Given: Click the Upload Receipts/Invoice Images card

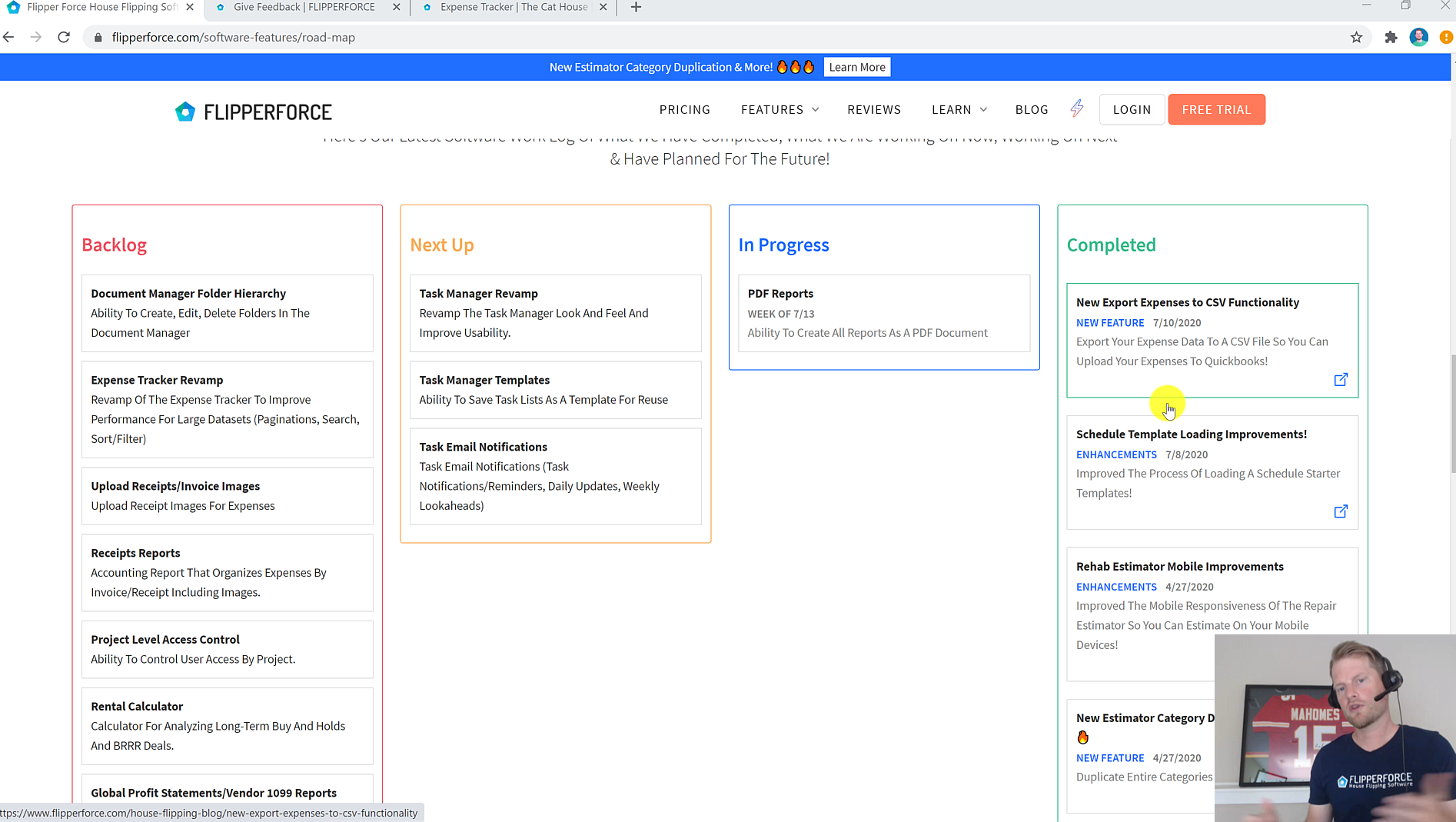Looking at the screenshot, I should pyautogui.click(x=227, y=496).
